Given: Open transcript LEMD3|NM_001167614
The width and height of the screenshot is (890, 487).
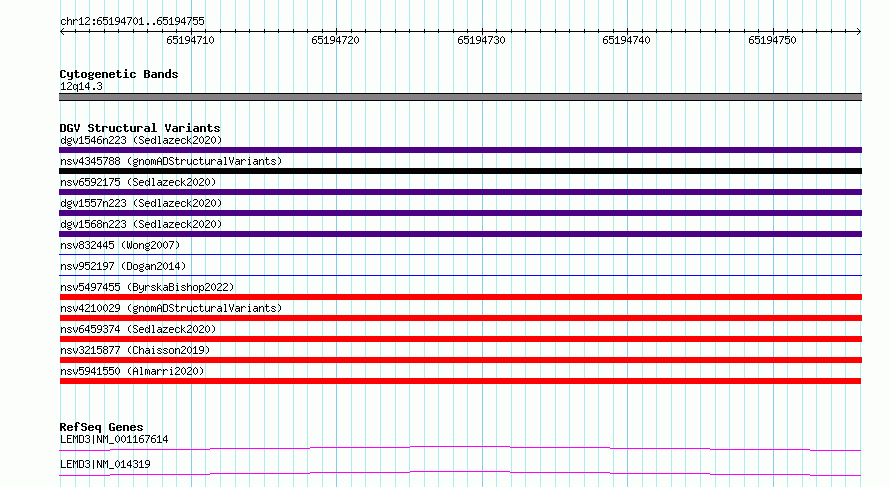Looking at the screenshot, I should click(x=114, y=439).
